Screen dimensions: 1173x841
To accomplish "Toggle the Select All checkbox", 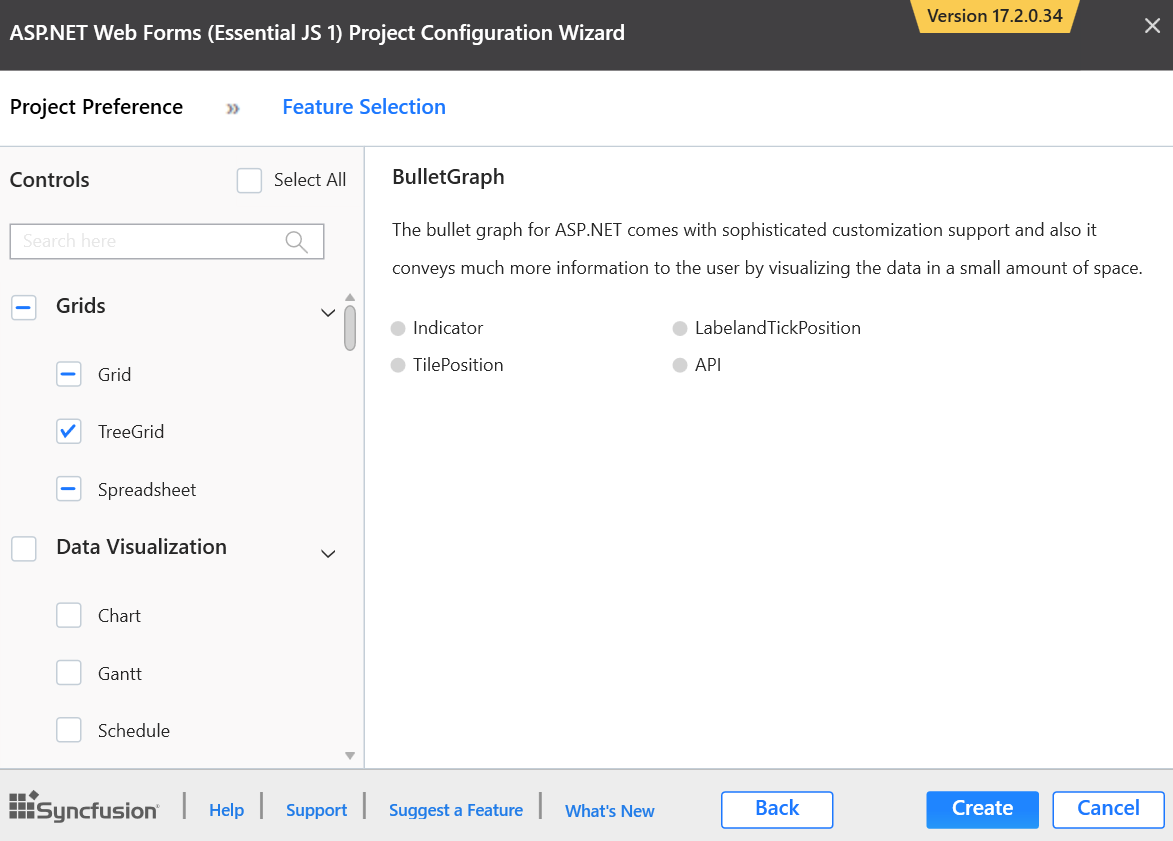I will 249,180.
